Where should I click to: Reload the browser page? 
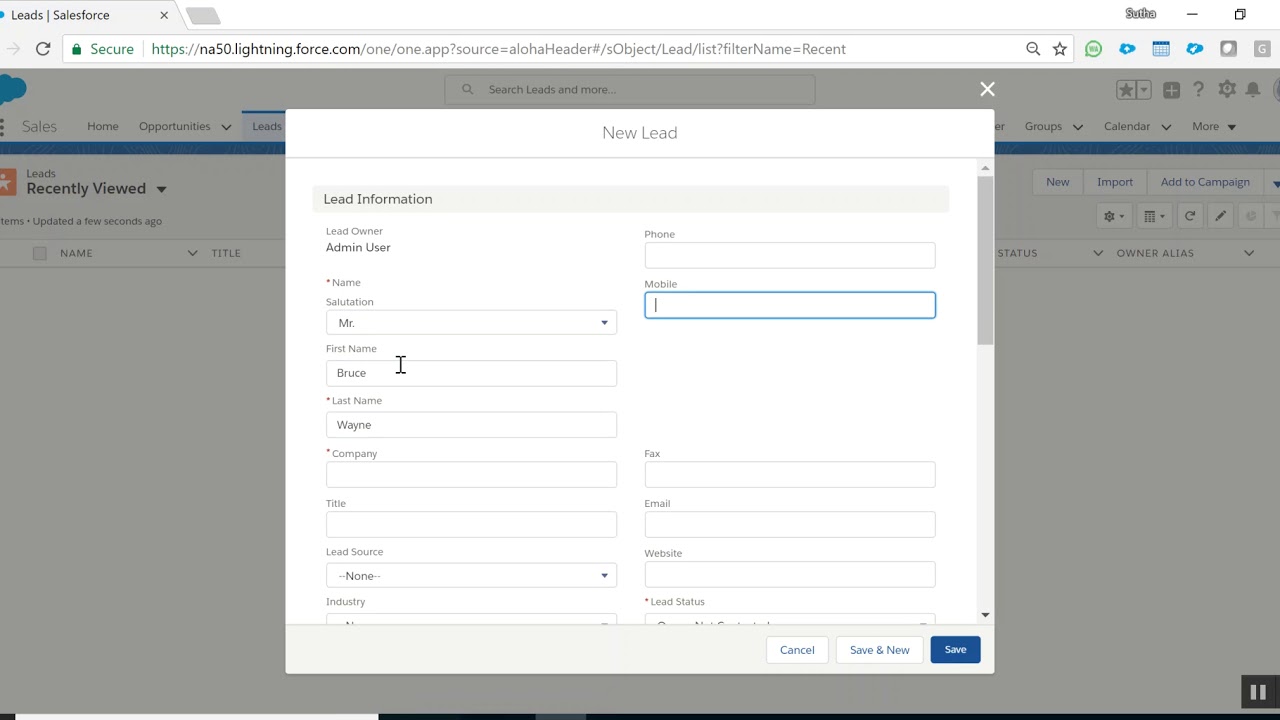tap(43, 49)
